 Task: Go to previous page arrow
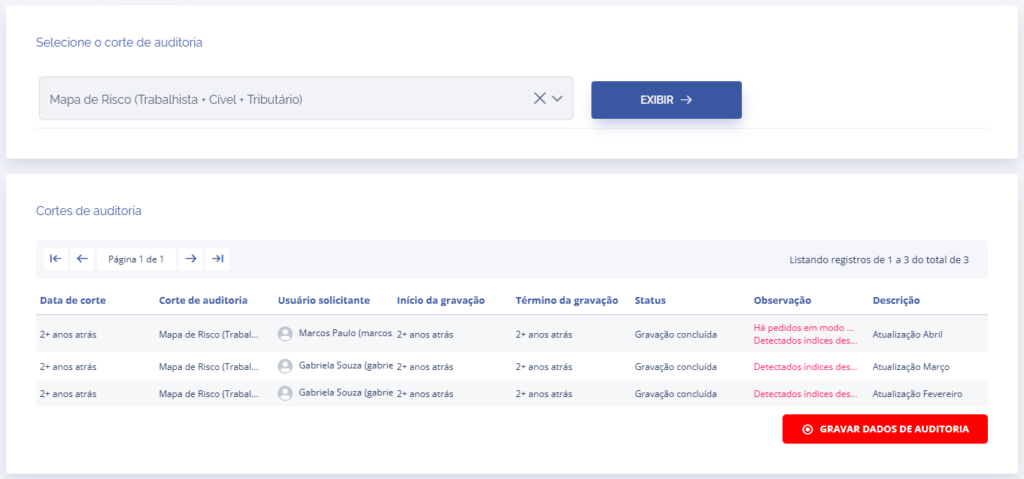[x=83, y=259]
